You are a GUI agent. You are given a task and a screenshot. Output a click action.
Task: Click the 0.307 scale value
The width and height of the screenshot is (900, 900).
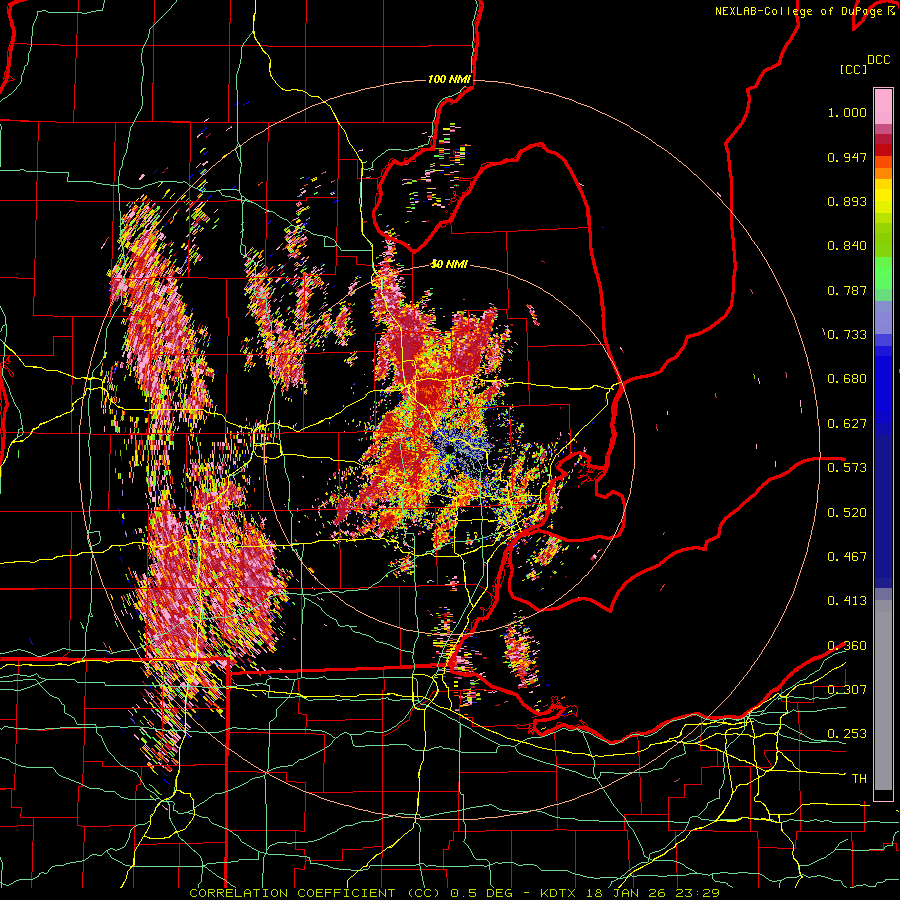click(x=847, y=690)
